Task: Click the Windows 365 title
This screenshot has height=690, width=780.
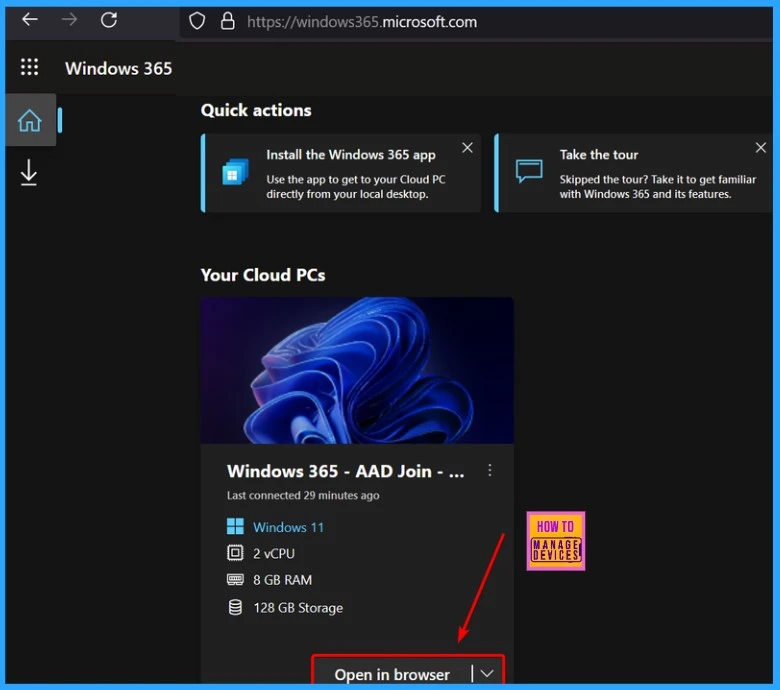Action: tap(118, 68)
